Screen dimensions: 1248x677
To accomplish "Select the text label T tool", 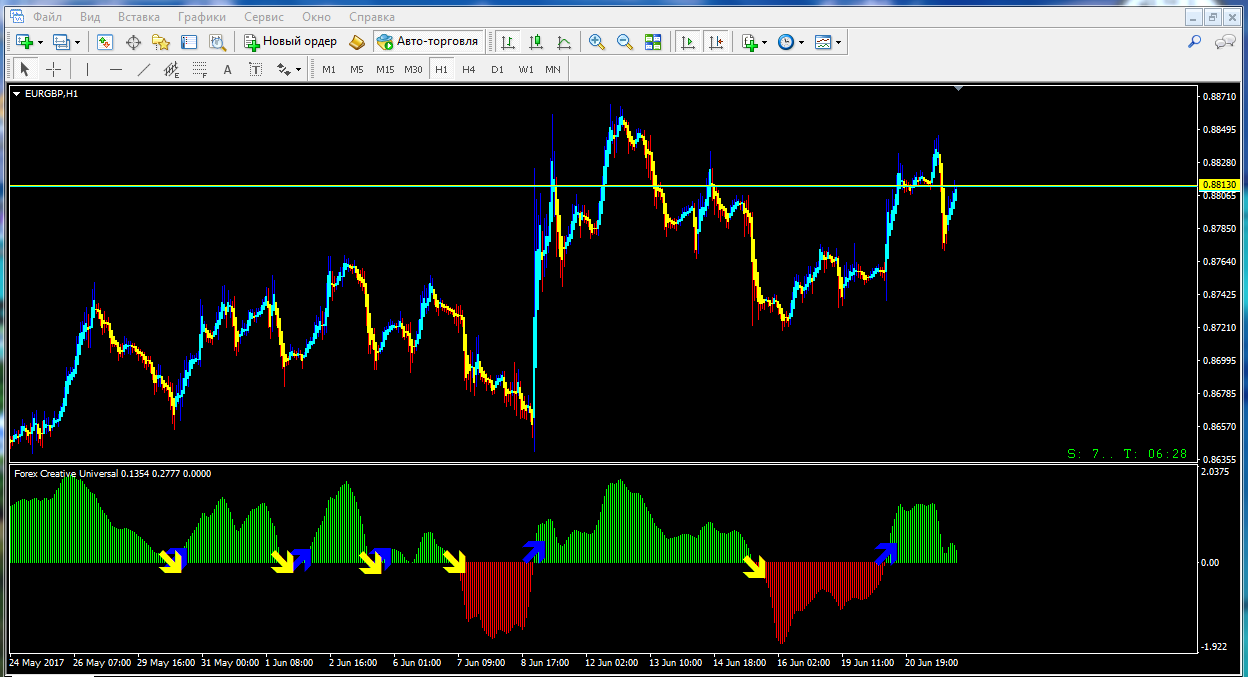I will (255, 69).
